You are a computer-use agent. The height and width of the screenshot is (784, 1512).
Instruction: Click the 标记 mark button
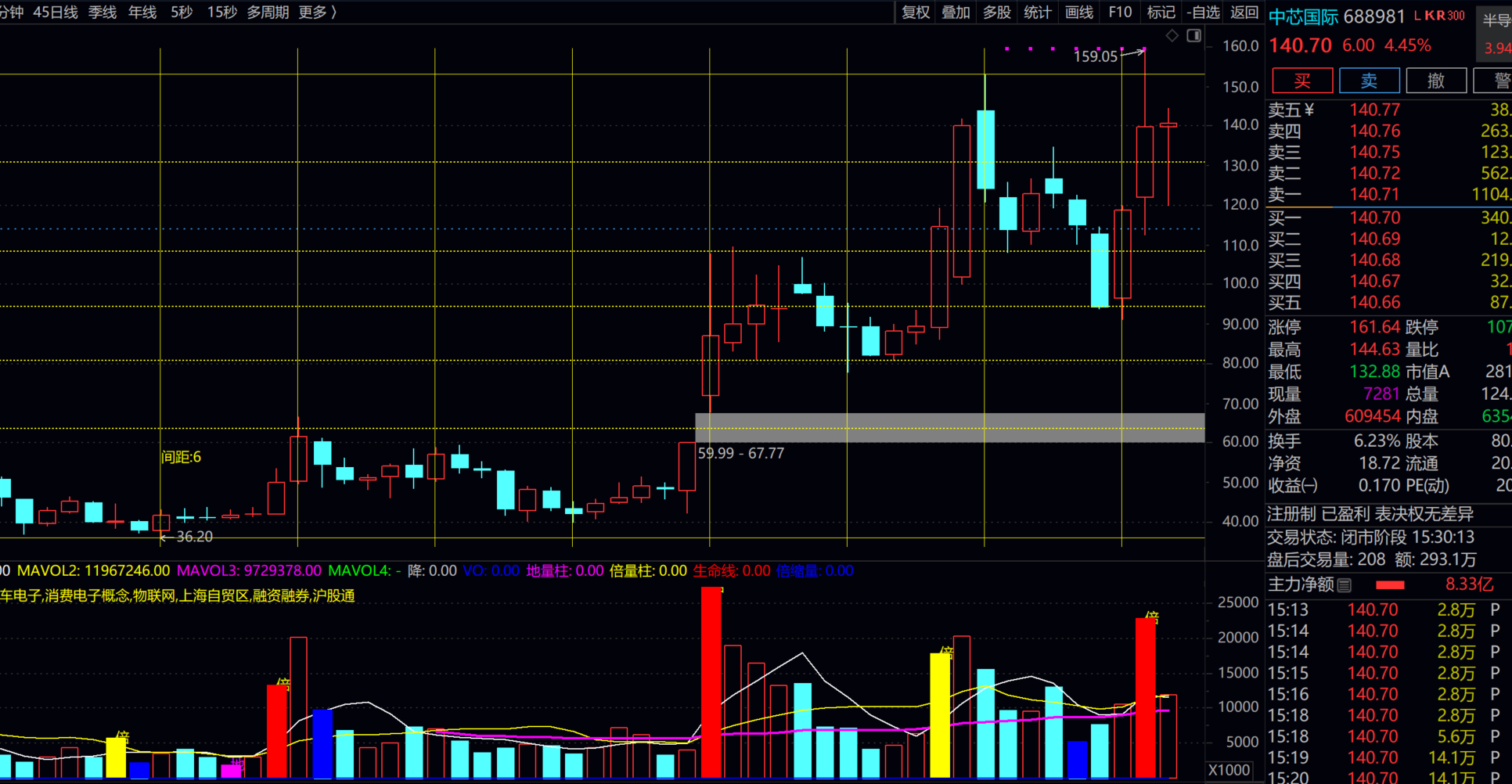coord(1161,12)
